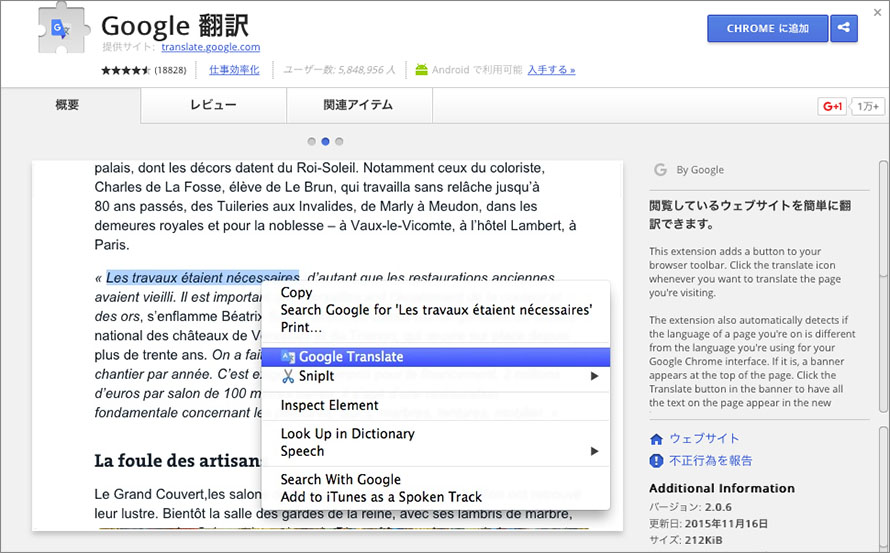Click the warning icon beside 不正行為を報告
The height and width of the screenshot is (553, 890).
click(x=656, y=460)
